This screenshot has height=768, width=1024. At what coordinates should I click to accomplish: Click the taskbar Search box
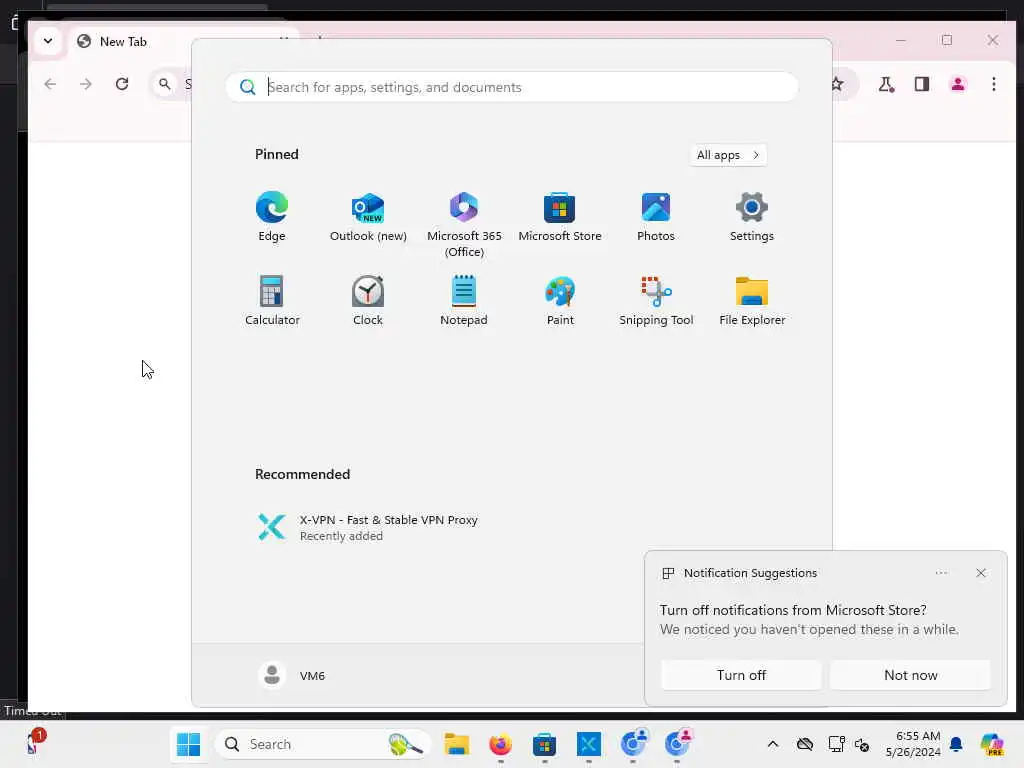click(x=323, y=744)
